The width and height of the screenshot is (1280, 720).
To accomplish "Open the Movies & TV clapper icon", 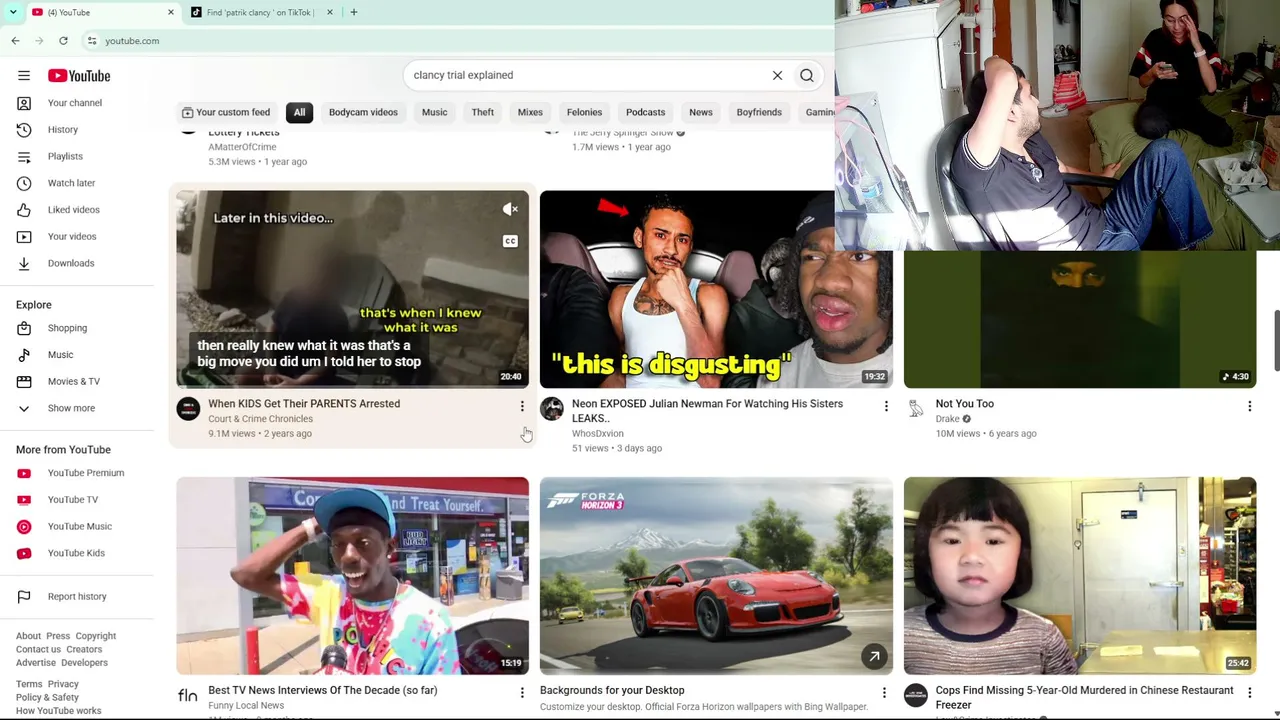I will pyautogui.click(x=24, y=381).
